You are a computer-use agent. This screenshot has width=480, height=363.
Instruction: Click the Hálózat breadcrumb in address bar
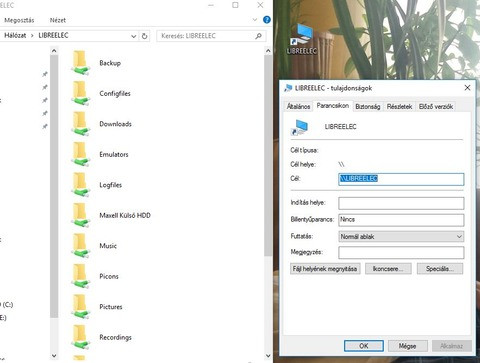tap(15, 35)
